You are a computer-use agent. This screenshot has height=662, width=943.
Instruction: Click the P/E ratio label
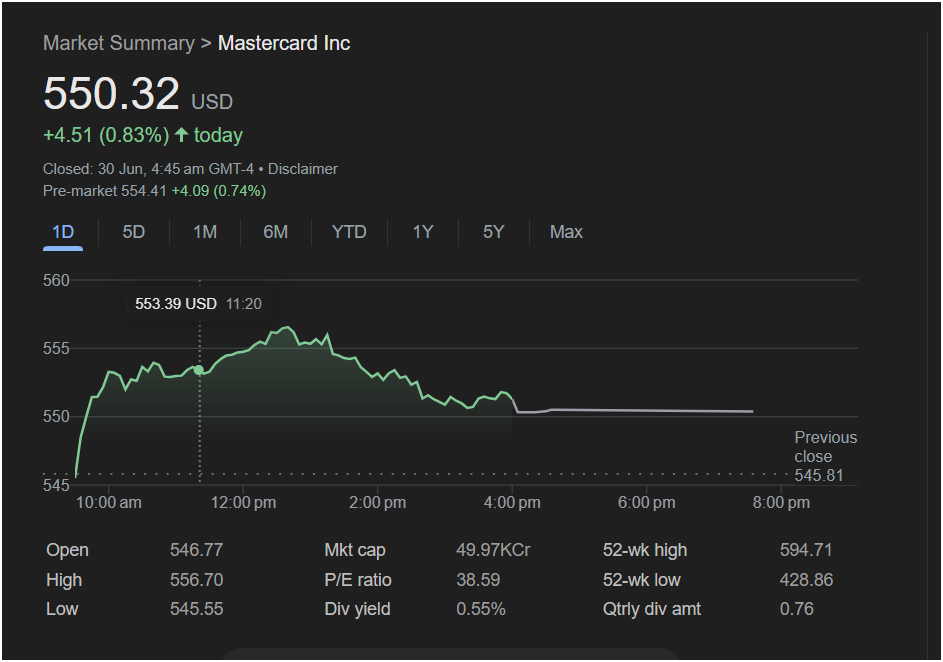click(x=358, y=580)
